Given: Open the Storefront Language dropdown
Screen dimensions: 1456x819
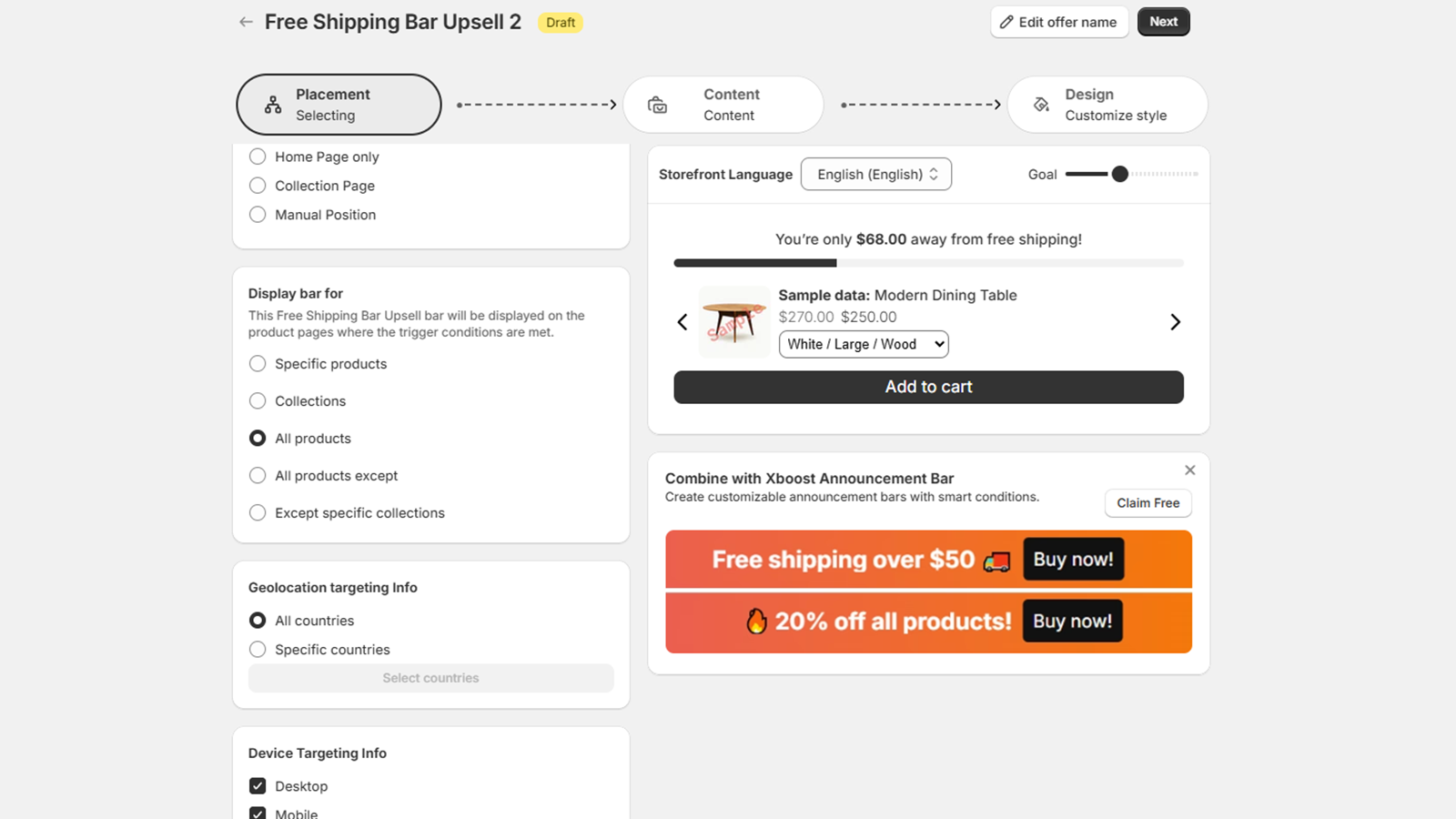Looking at the screenshot, I should click(x=875, y=175).
